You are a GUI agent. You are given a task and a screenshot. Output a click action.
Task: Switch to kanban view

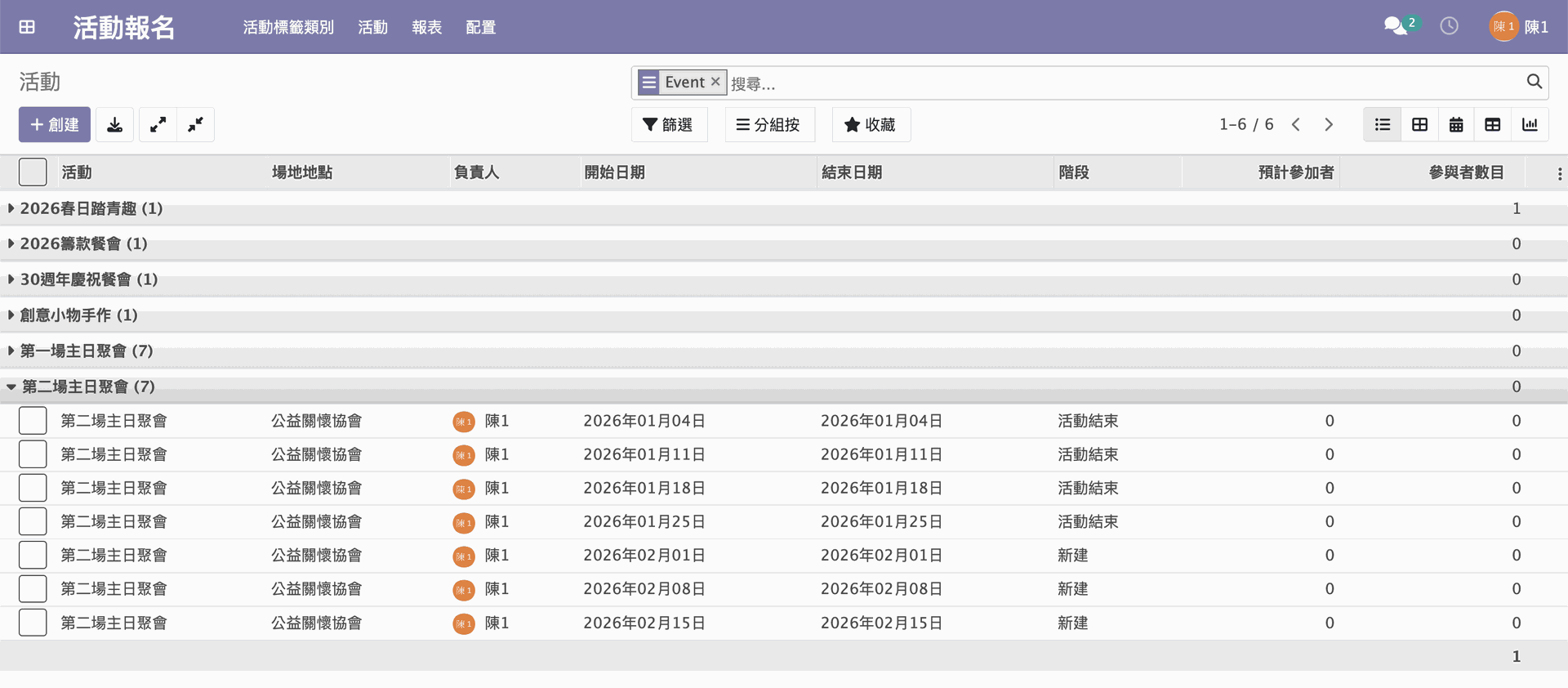point(1419,125)
